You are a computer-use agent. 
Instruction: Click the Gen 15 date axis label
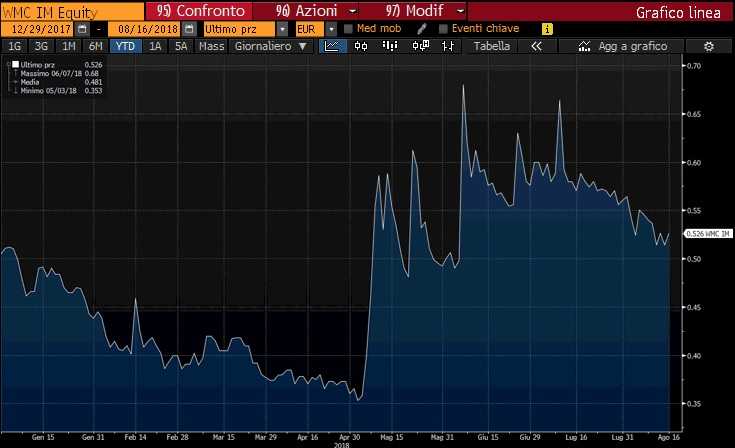point(43,437)
